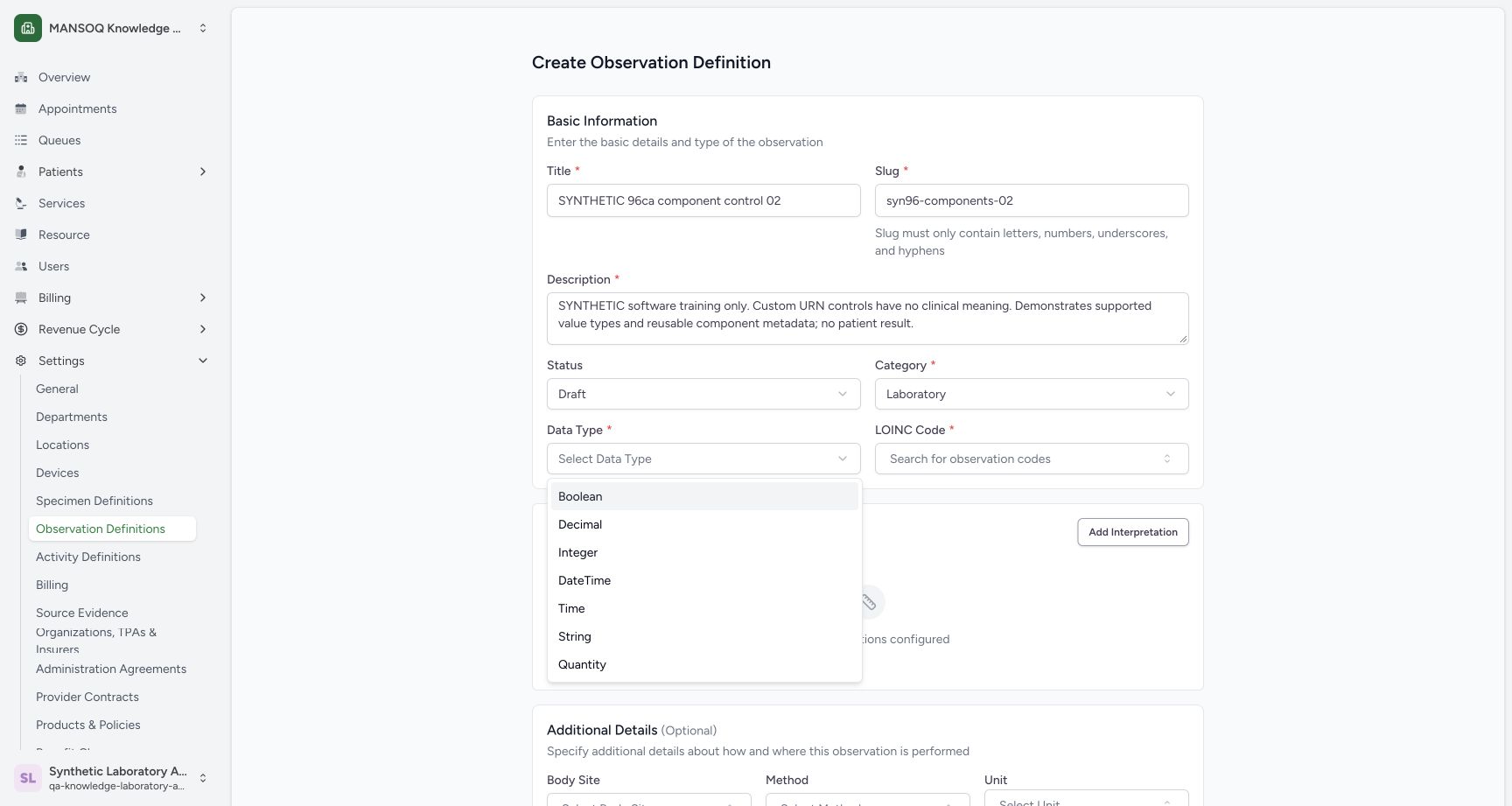This screenshot has width=1512, height=806.
Task: Click into the Description text area
Action: tap(868, 319)
